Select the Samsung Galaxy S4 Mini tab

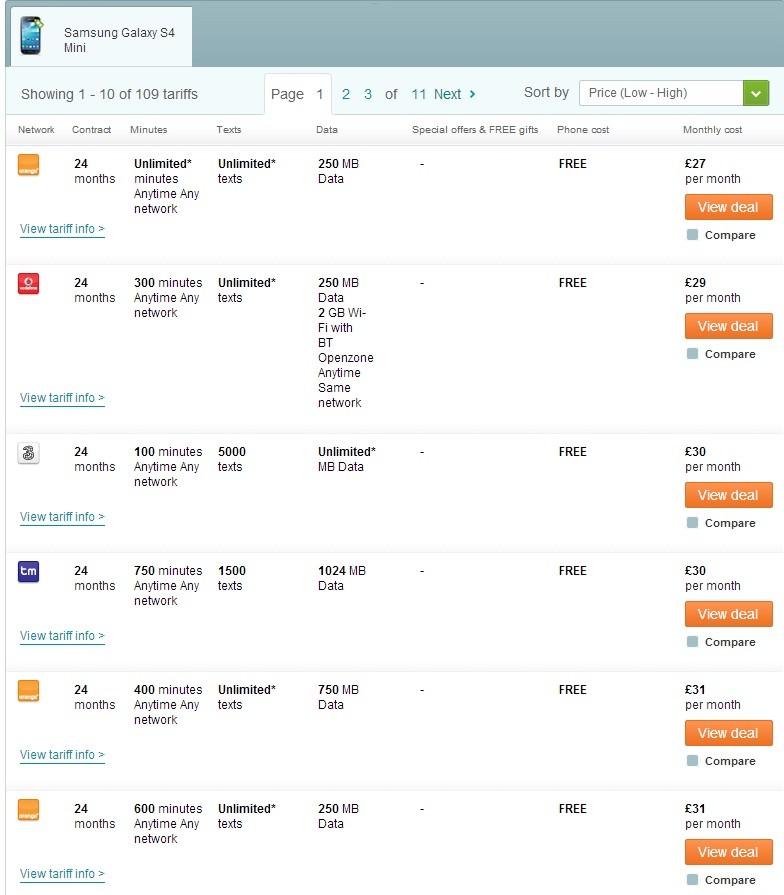[x=102, y=37]
